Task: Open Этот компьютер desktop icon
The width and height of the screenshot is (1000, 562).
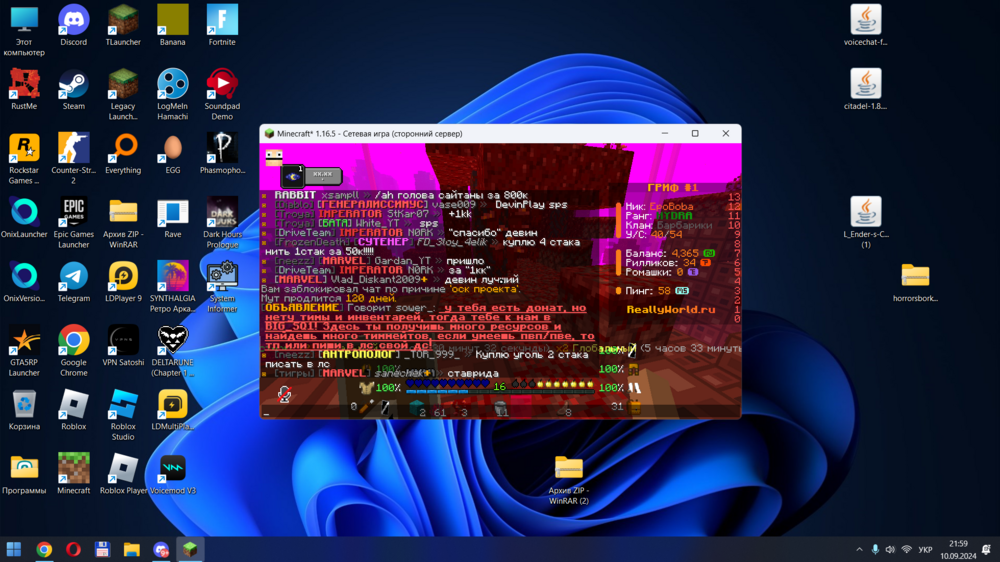Action: click(x=24, y=31)
